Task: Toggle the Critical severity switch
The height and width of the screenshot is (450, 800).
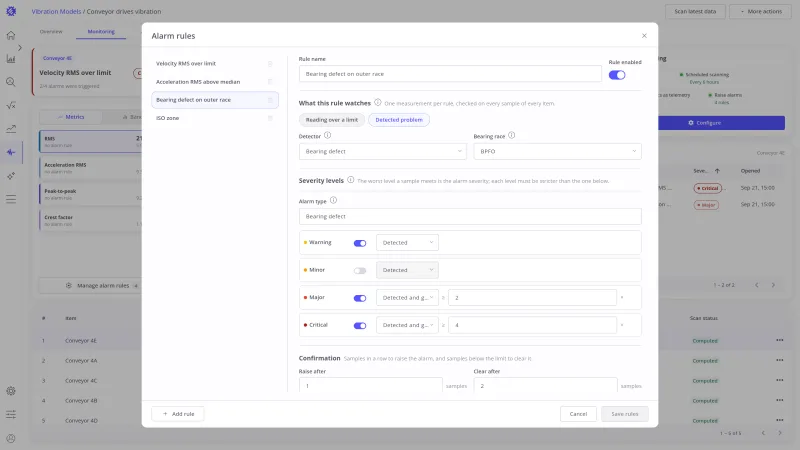Action: [360, 326]
